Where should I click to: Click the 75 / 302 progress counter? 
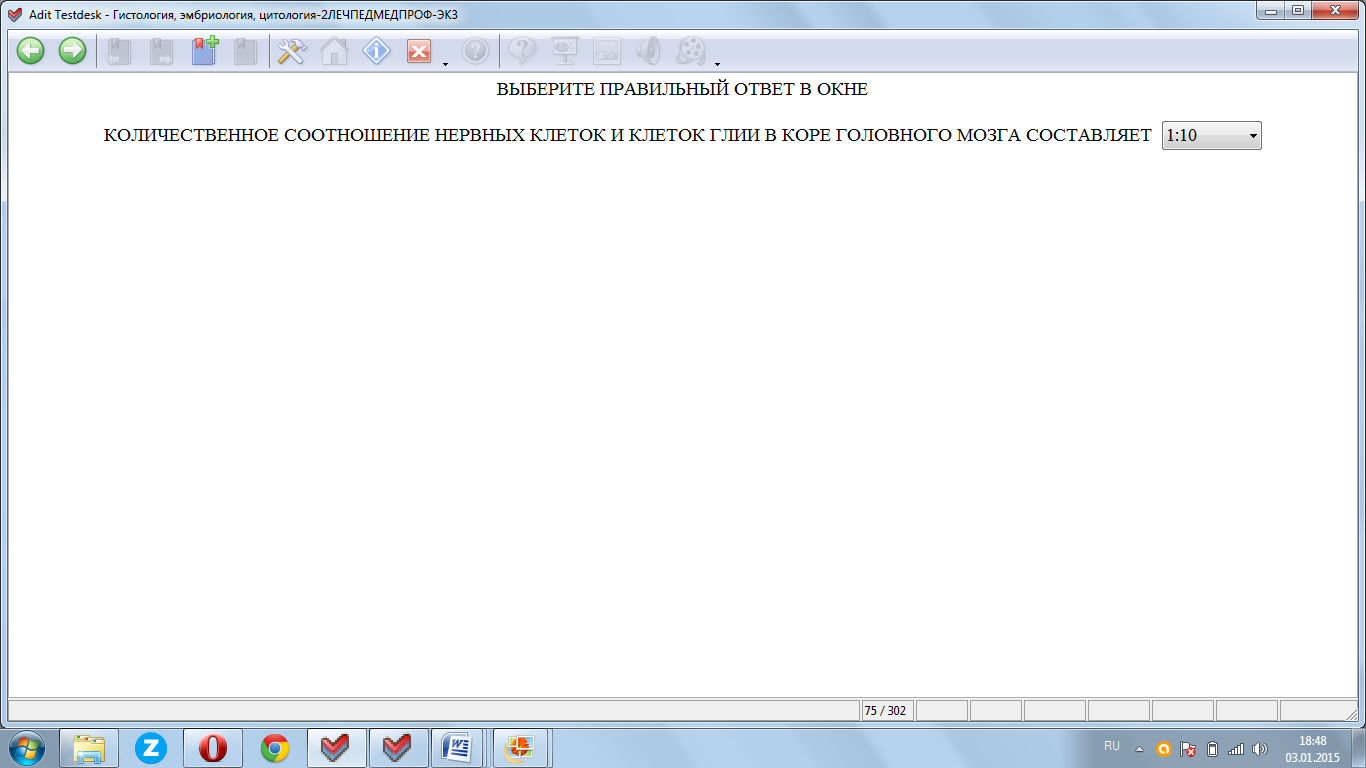tap(886, 711)
